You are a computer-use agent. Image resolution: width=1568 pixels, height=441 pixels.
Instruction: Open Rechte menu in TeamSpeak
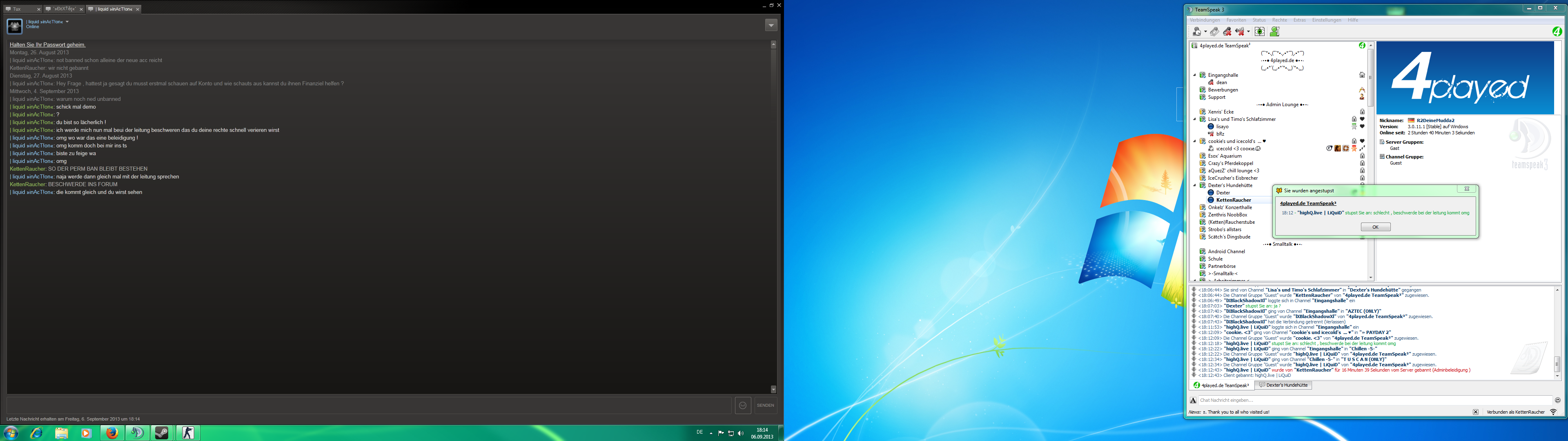pyautogui.click(x=1279, y=20)
